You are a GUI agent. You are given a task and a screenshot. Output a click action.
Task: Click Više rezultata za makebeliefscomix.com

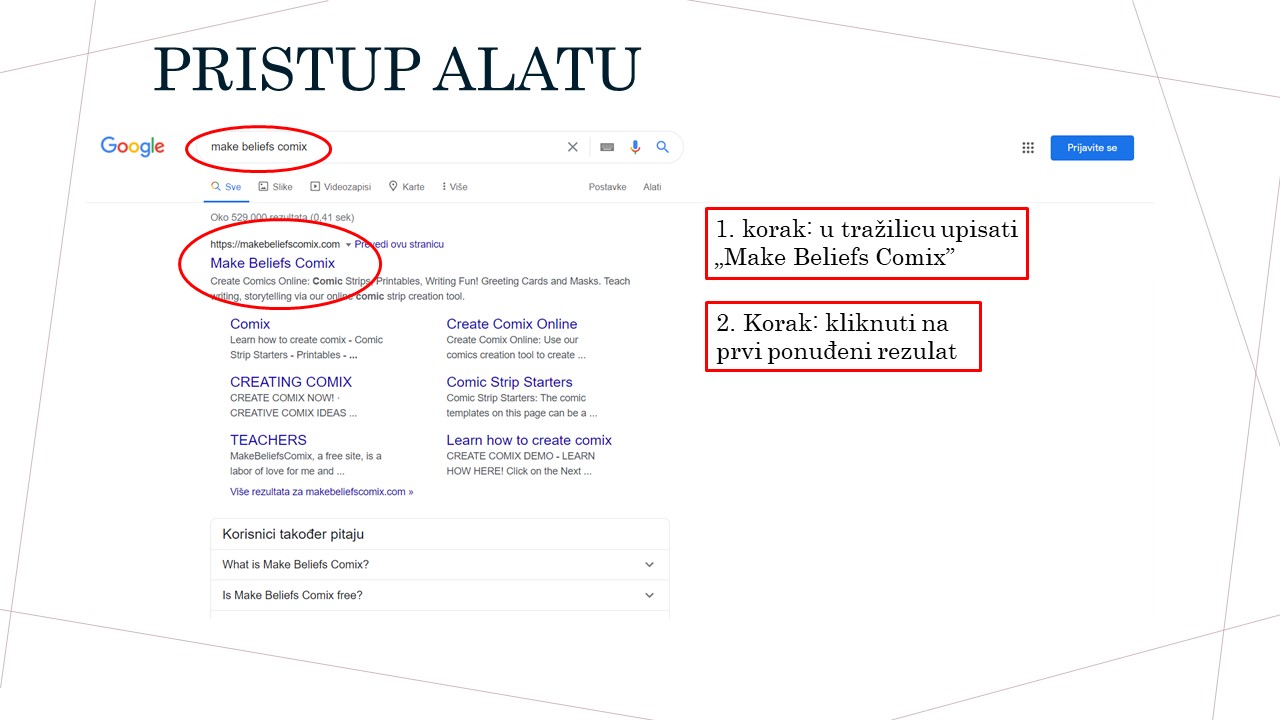(x=321, y=492)
